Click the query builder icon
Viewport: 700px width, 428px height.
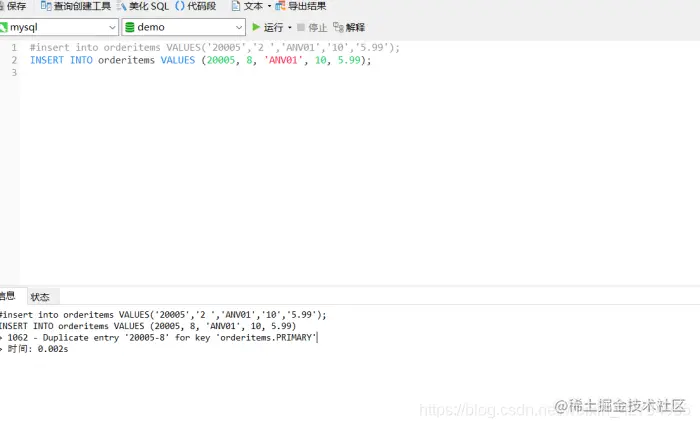pyautogui.click(x=46, y=6)
